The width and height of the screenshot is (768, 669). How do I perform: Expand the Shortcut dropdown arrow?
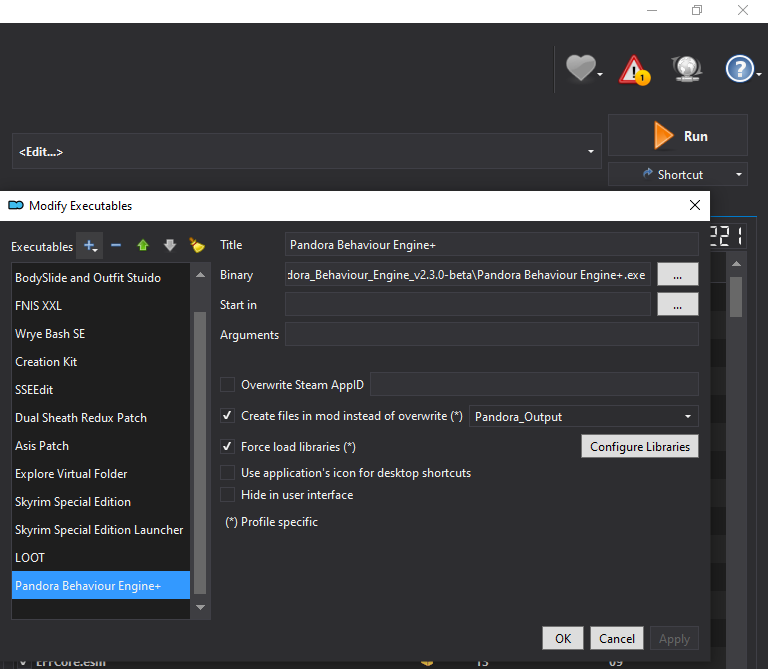(739, 174)
